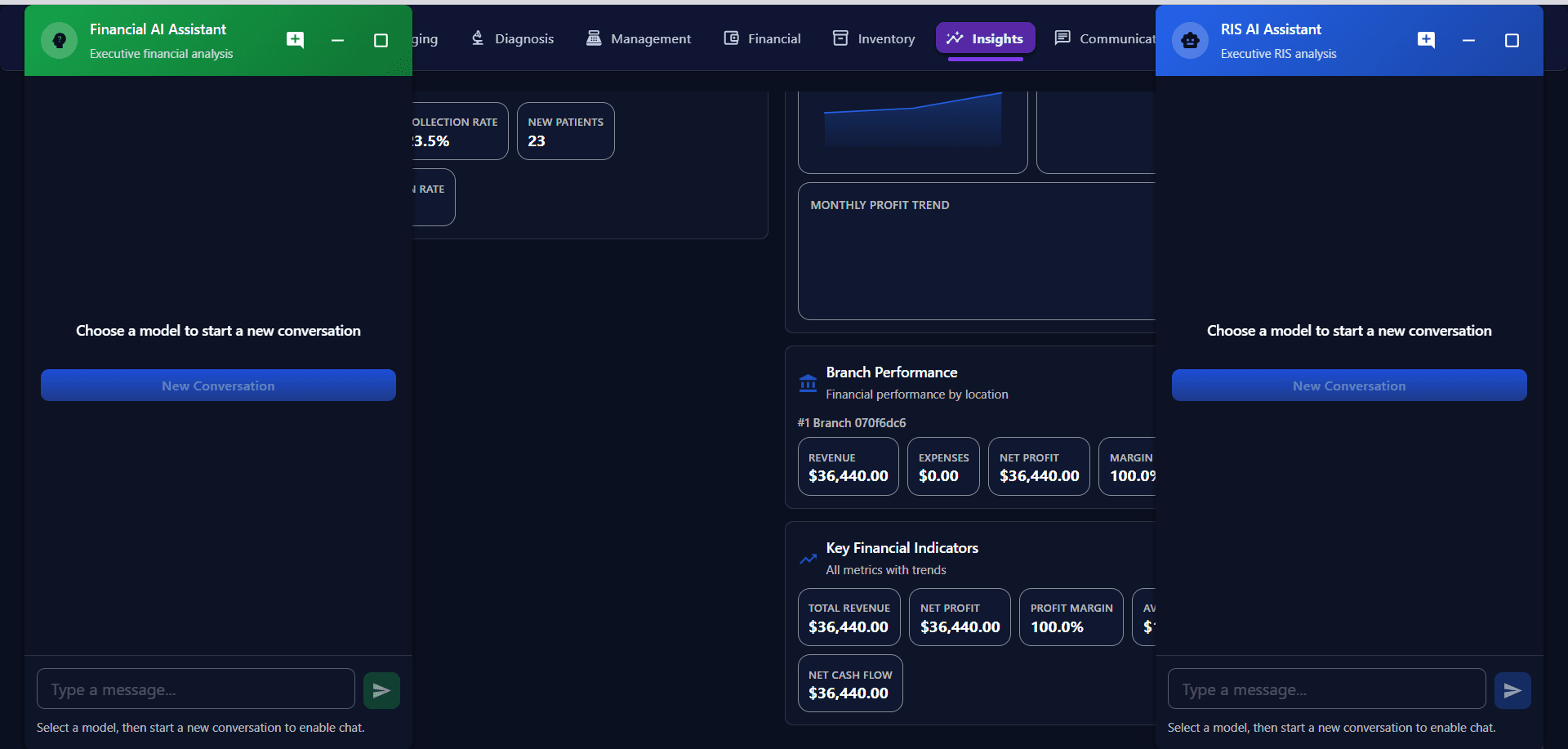Screen dimensions: 1568x749
Task: Focus the Financial AI Assistant message field
Action: pyautogui.click(x=196, y=689)
